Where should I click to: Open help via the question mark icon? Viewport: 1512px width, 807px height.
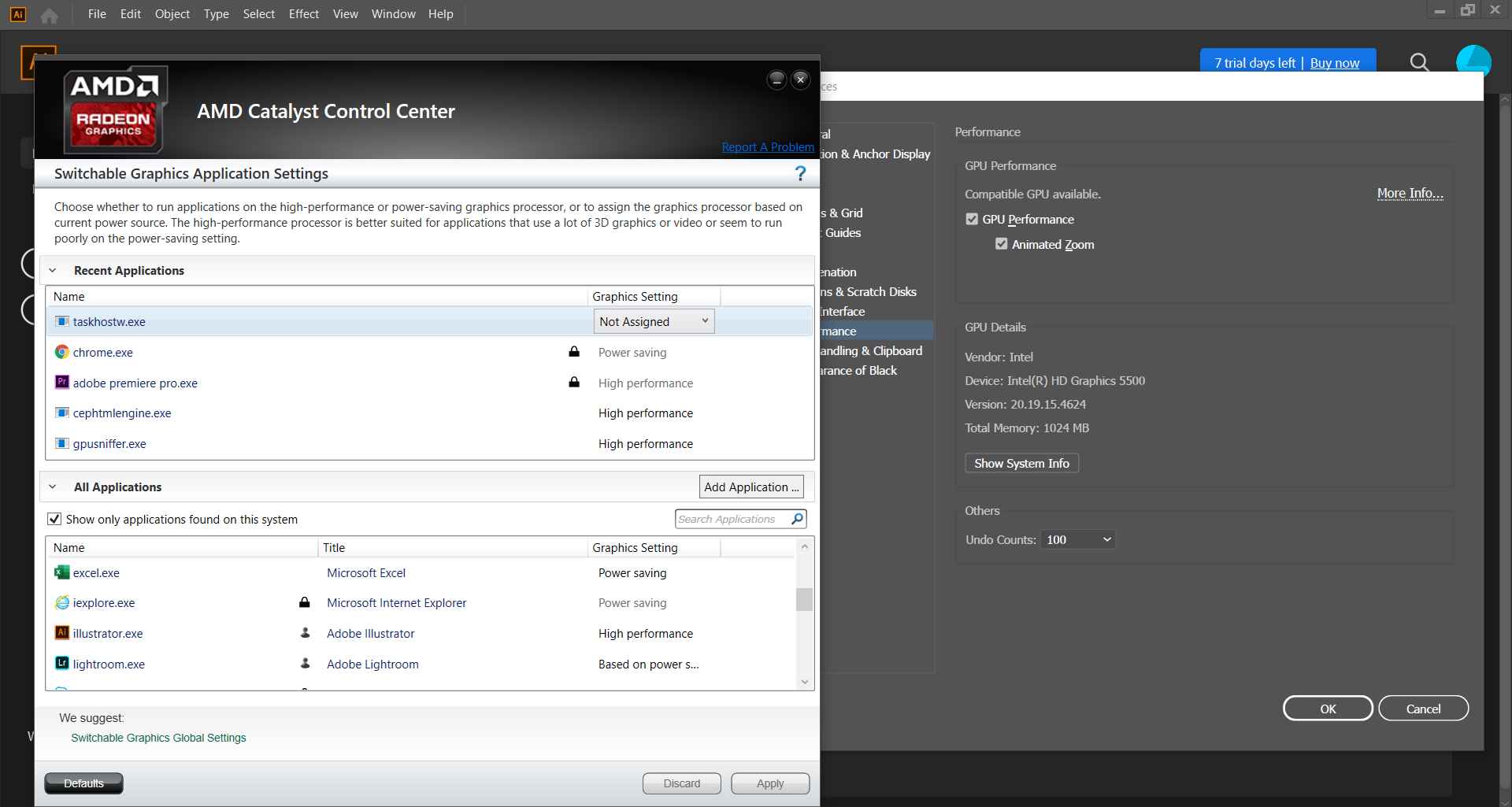(801, 173)
